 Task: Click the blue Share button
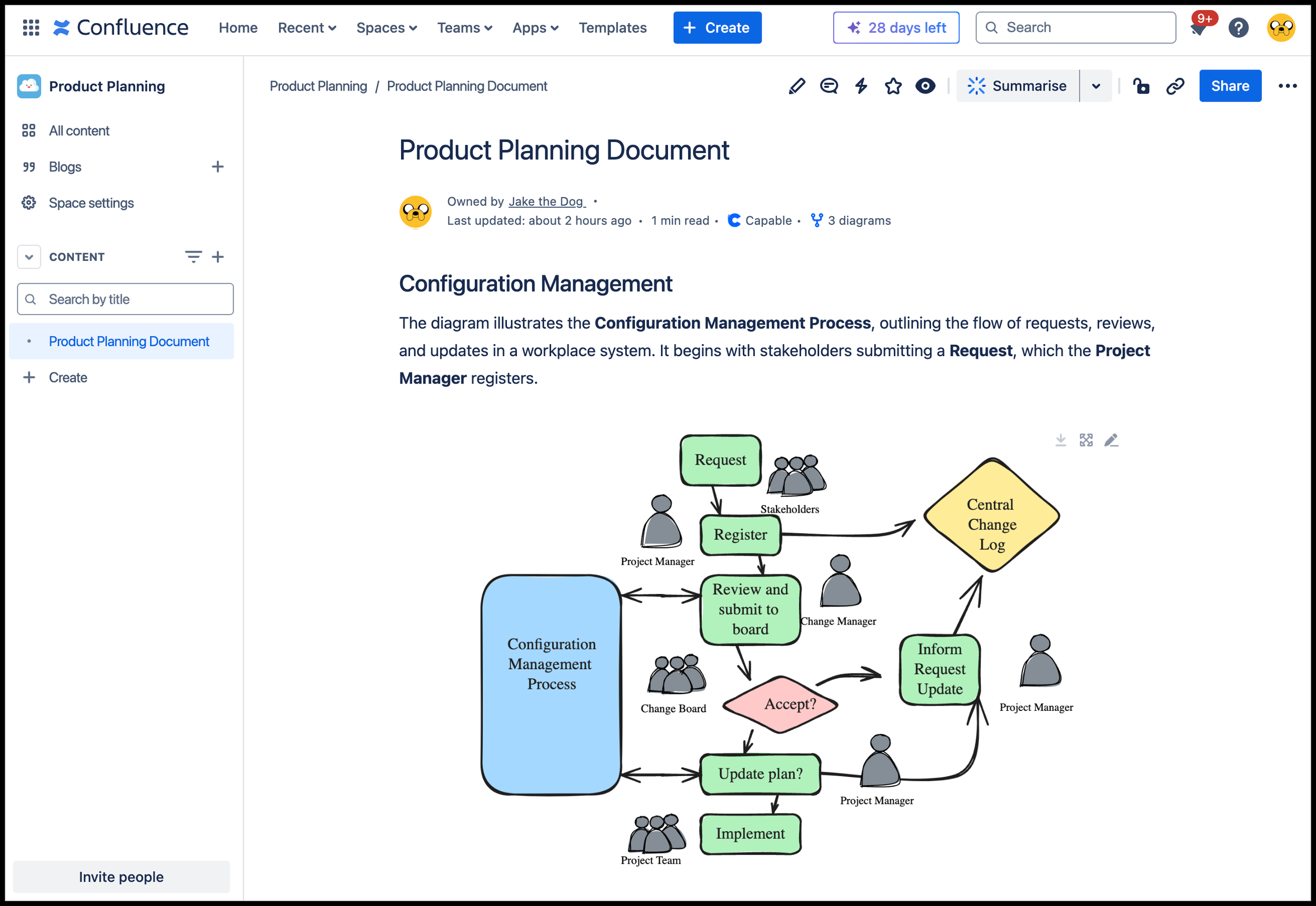point(1230,86)
